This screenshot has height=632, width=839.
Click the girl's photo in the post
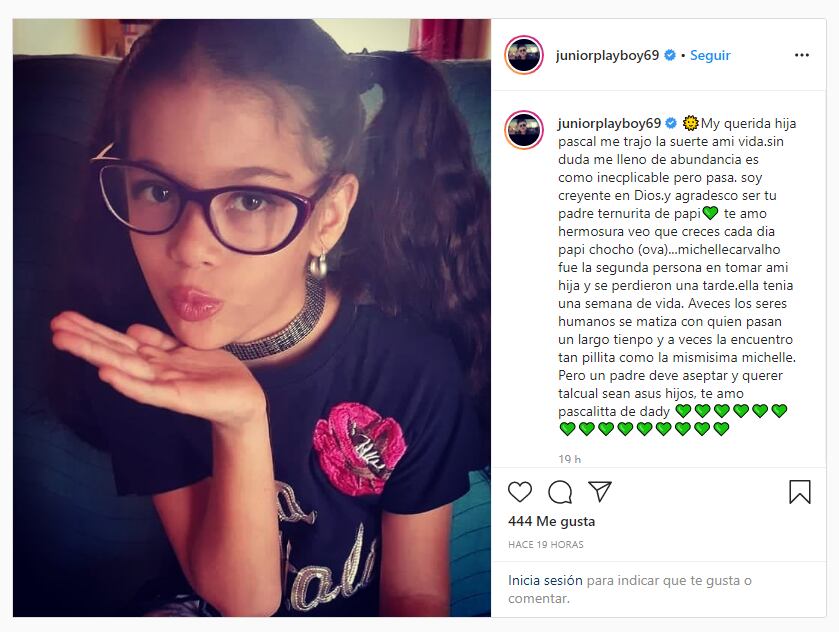(251, 318)
